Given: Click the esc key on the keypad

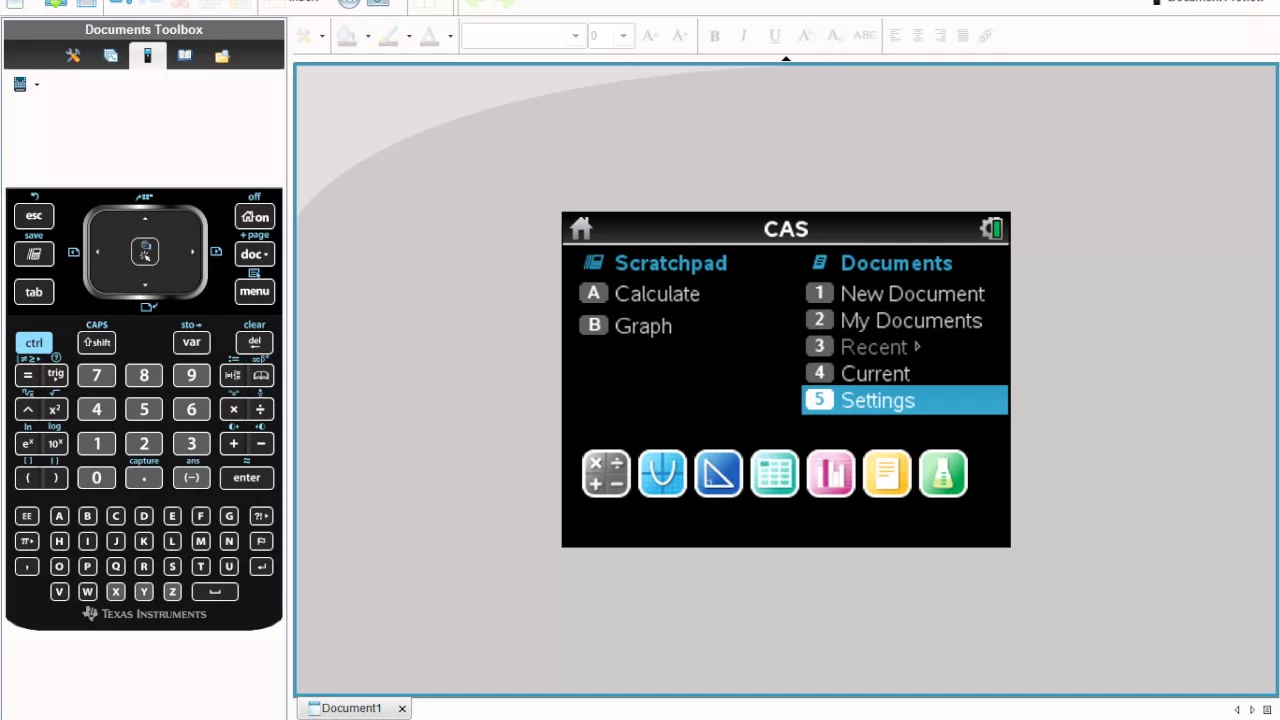Looking at the screenshot, I should click(x=34, y=216).
